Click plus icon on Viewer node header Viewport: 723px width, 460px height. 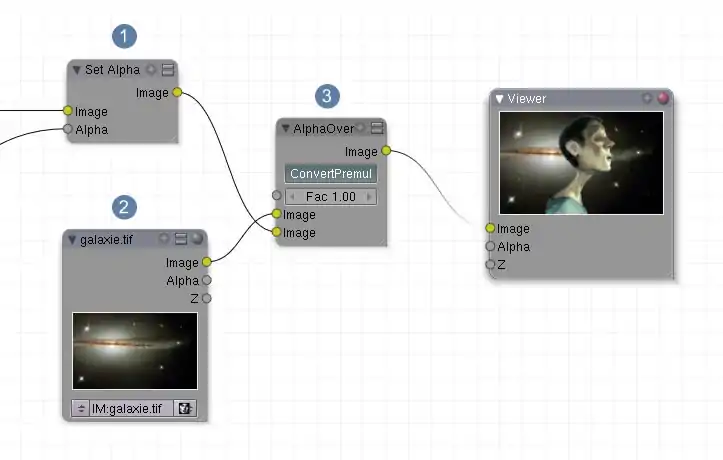click(647, 98)
